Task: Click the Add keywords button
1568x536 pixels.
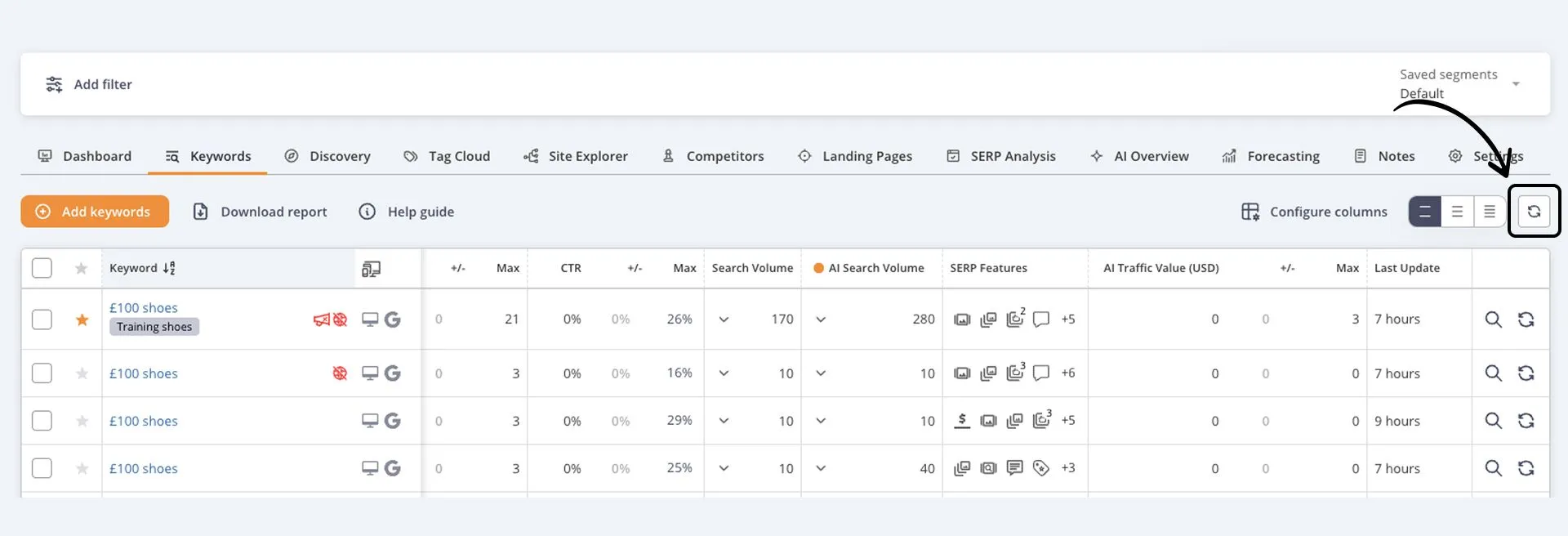Action: point(95,212)
